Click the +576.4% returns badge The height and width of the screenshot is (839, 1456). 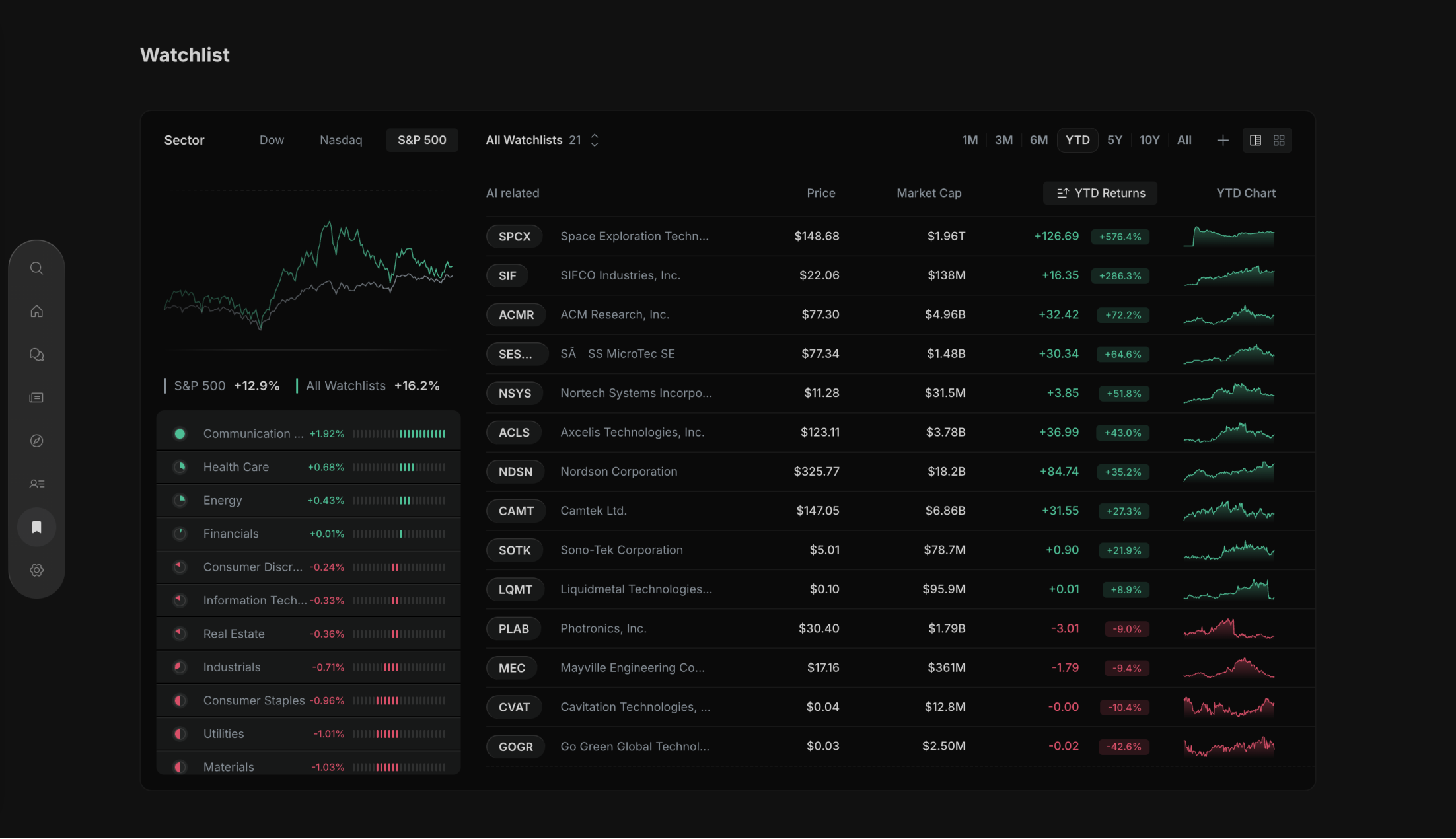[1120, 237]
